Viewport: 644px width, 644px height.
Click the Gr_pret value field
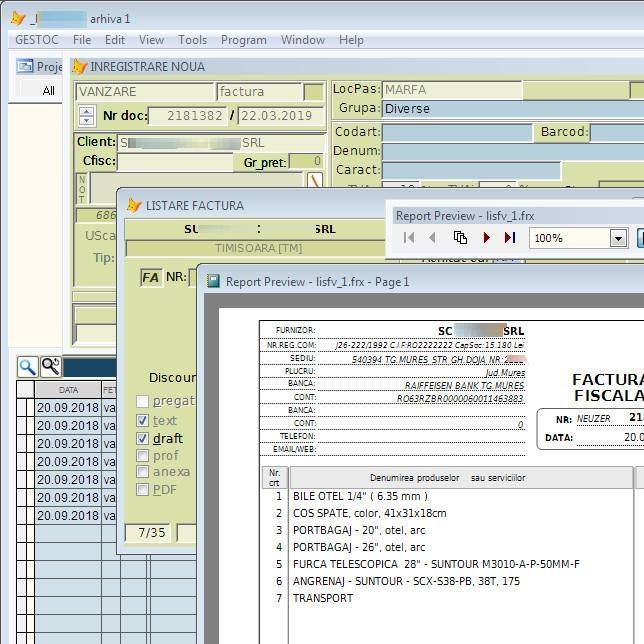[x=306, y=161]
